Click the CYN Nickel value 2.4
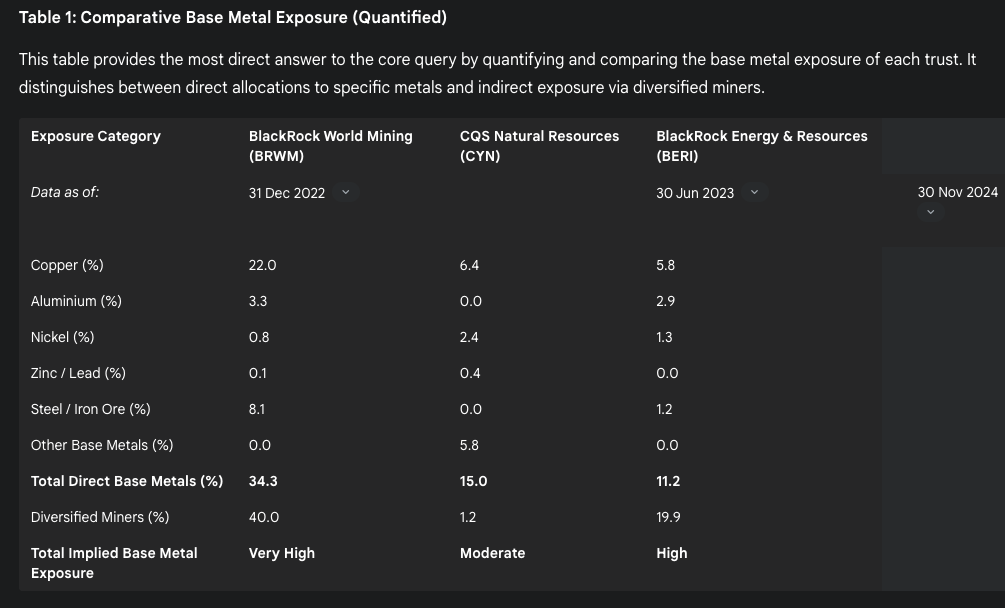The width and height of the screenshot is (1005, 608). (x=469, y=337)
